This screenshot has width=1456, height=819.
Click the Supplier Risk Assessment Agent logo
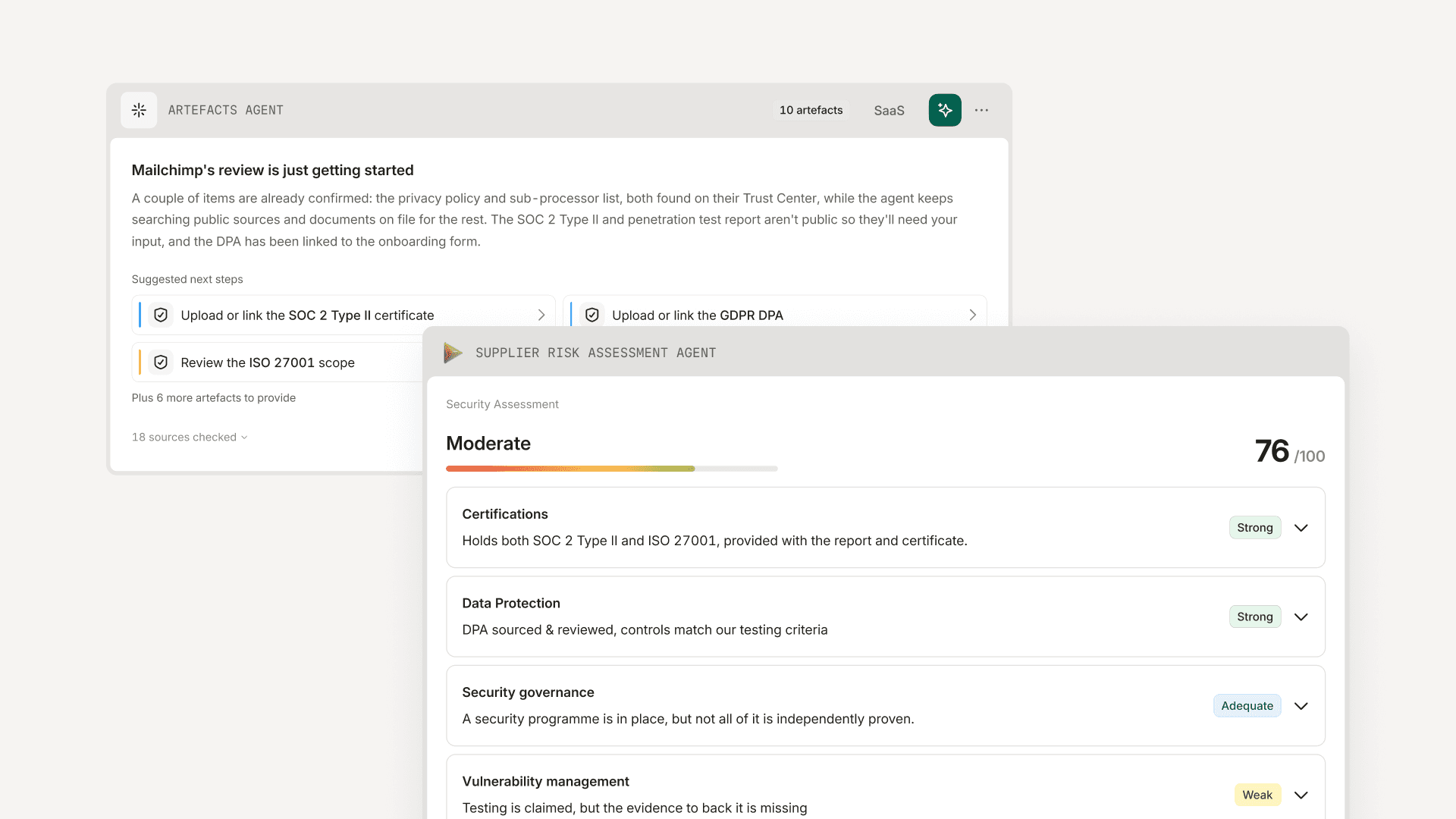click(453, 353)
